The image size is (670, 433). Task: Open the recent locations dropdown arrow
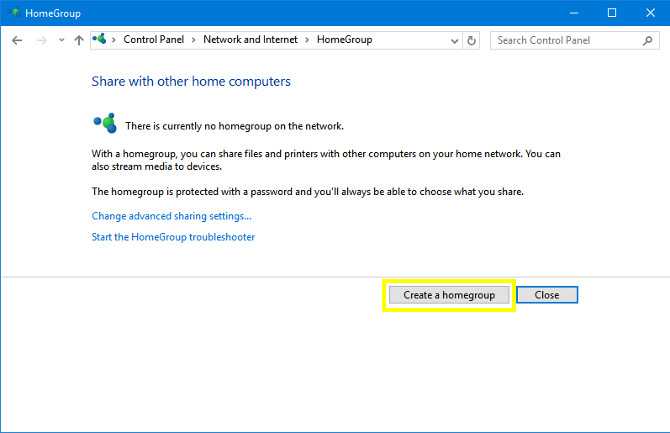click(62, 41)
